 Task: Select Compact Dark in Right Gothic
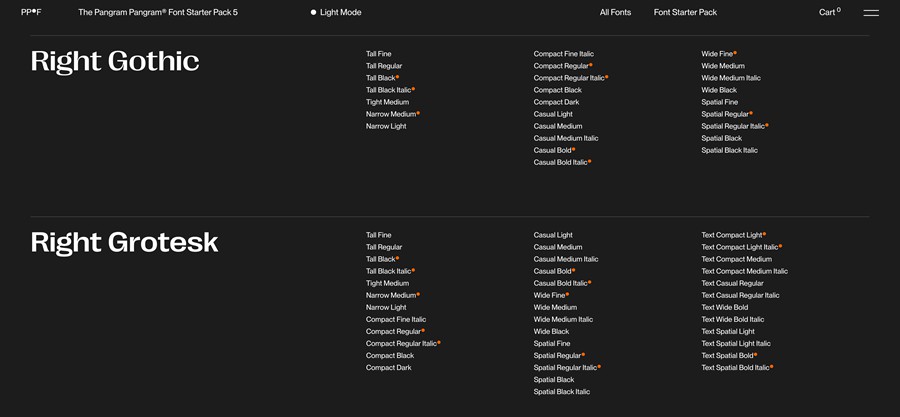click(556, 102)
